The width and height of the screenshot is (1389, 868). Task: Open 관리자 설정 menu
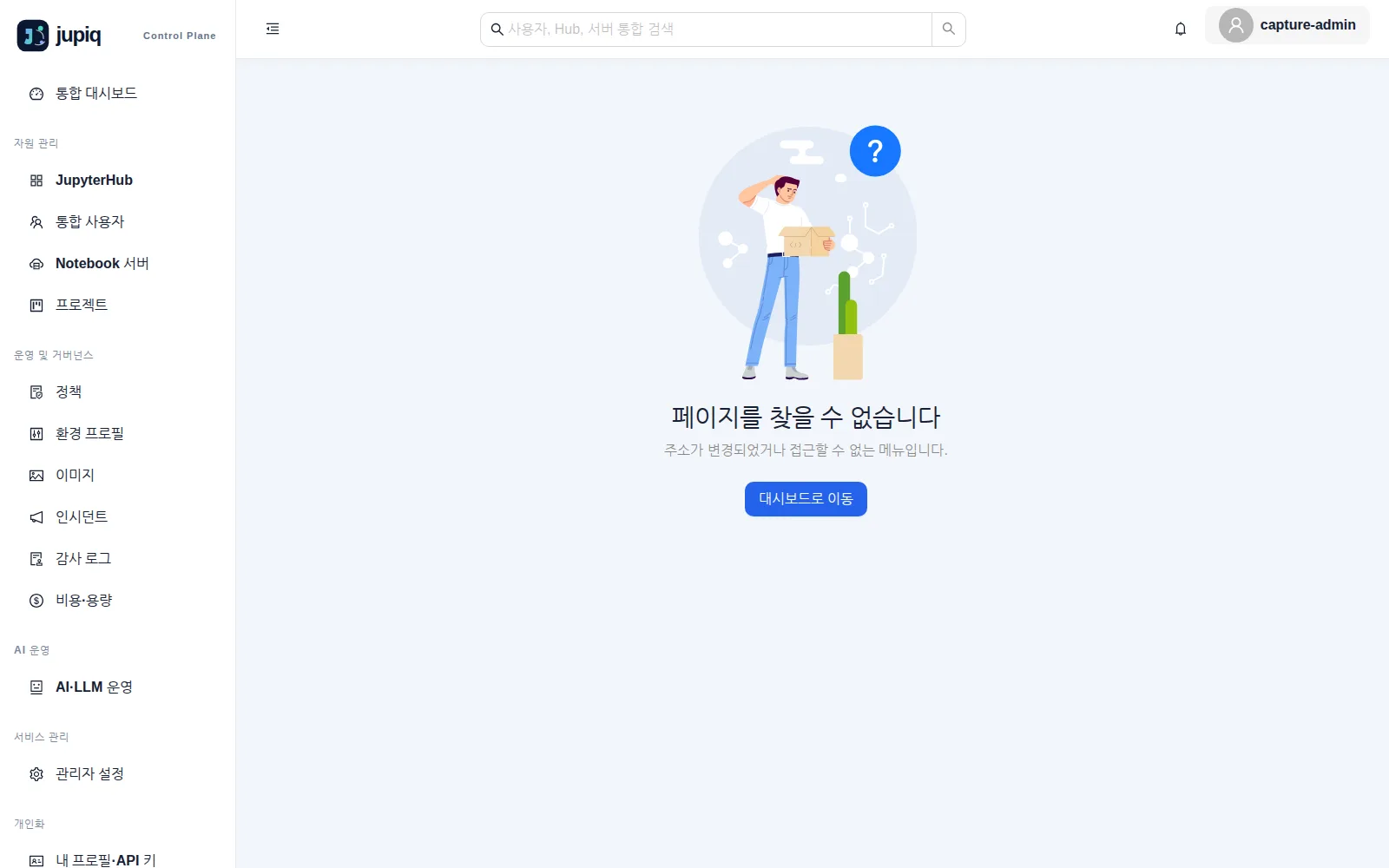click(x=117, y=774)
